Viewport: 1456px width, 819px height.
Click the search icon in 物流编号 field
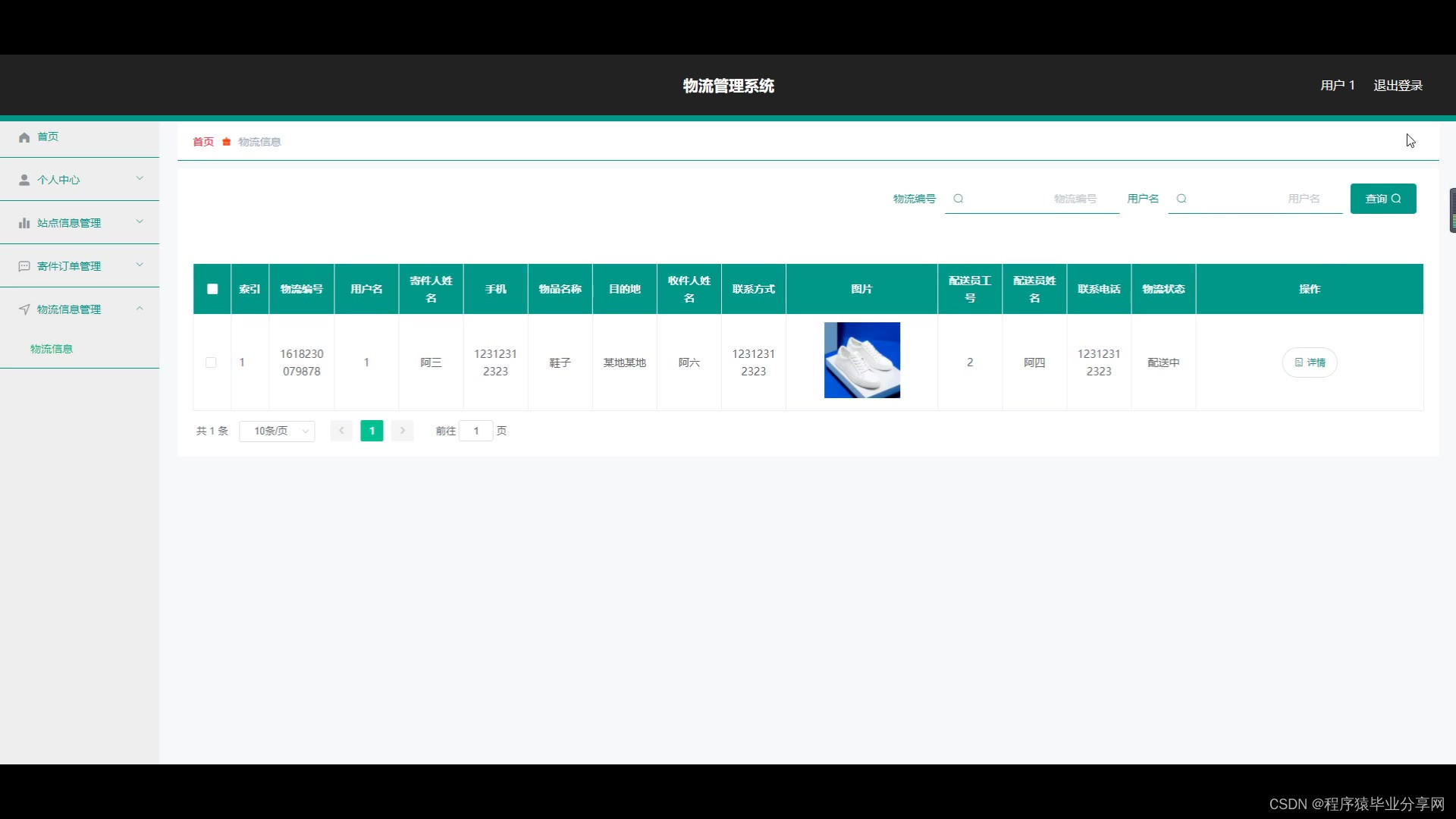[x=959, y=199]
